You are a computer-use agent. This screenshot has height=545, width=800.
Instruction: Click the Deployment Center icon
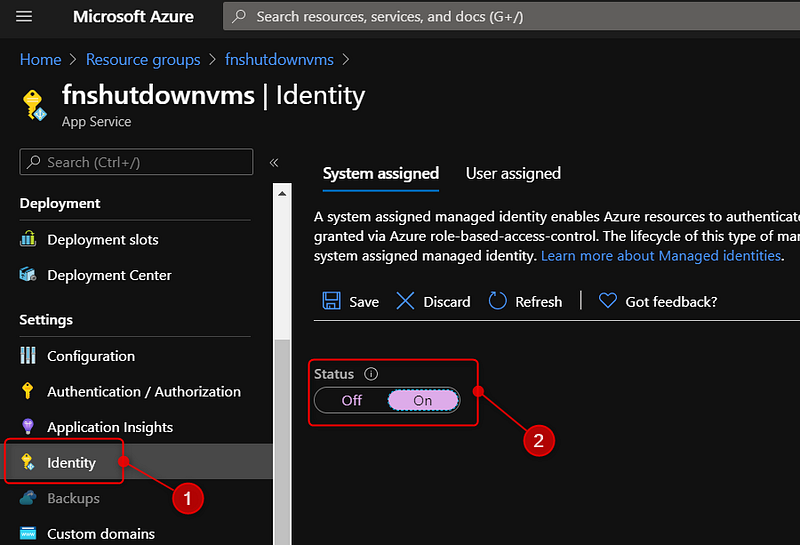coord(28,275)
